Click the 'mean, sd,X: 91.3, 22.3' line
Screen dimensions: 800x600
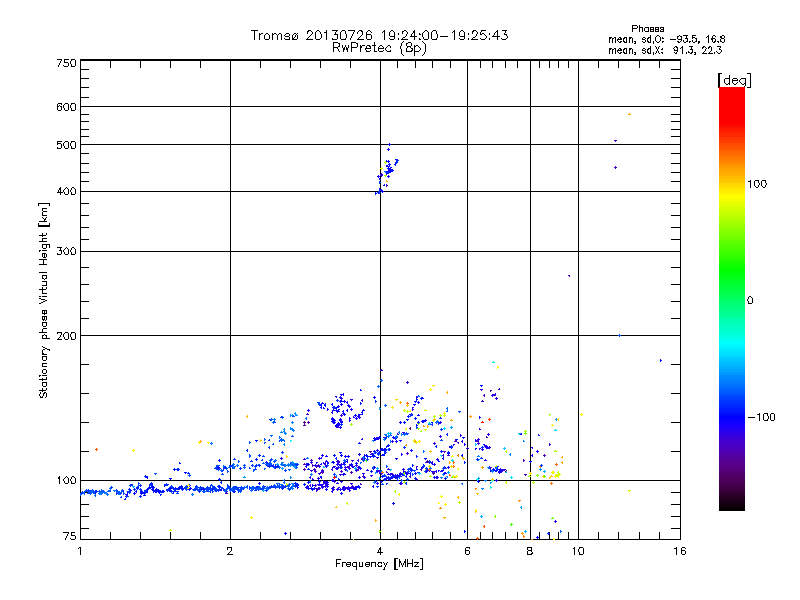coord(665,50)
